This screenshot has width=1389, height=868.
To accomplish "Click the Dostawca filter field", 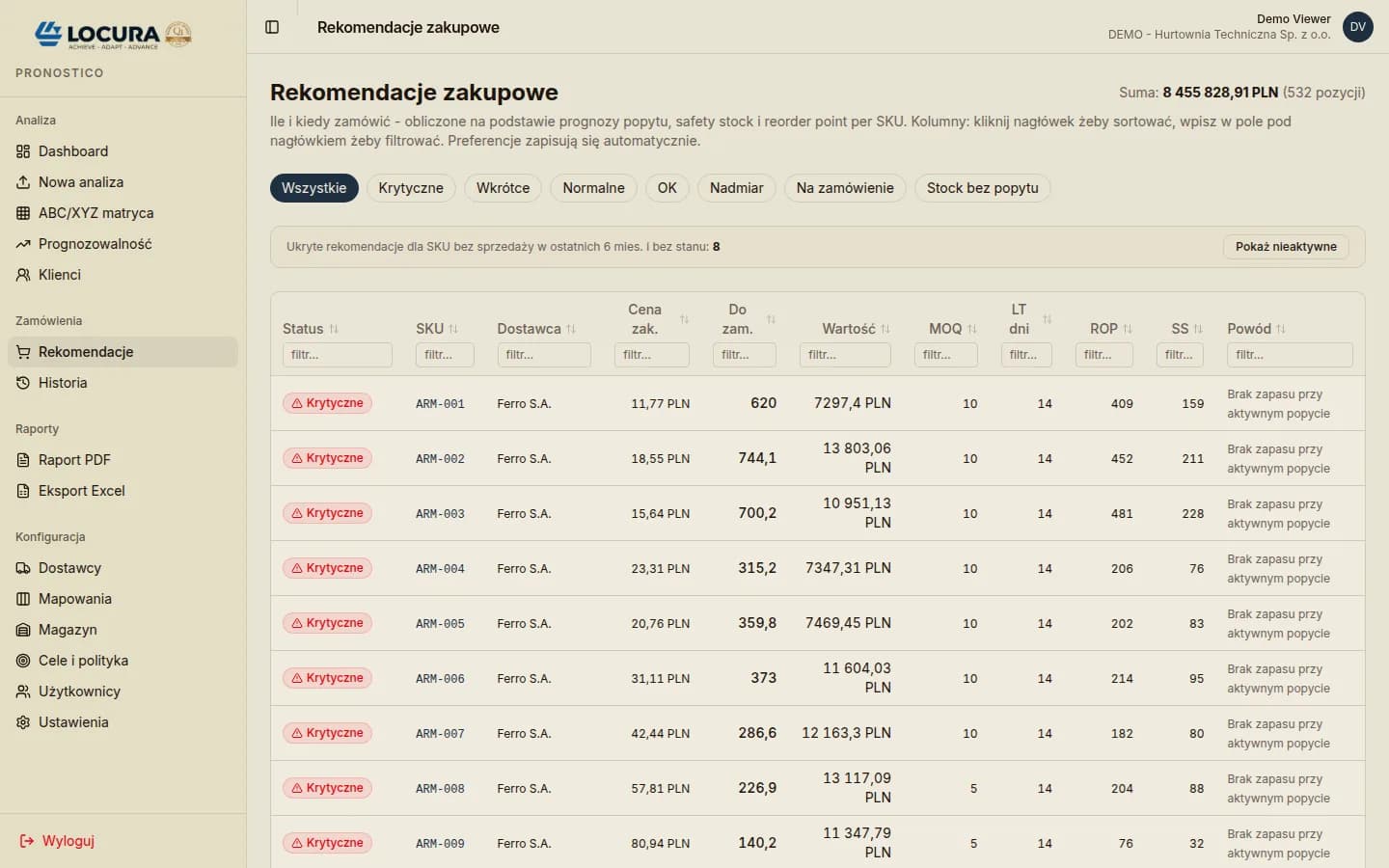I will (x=544, y=355).
